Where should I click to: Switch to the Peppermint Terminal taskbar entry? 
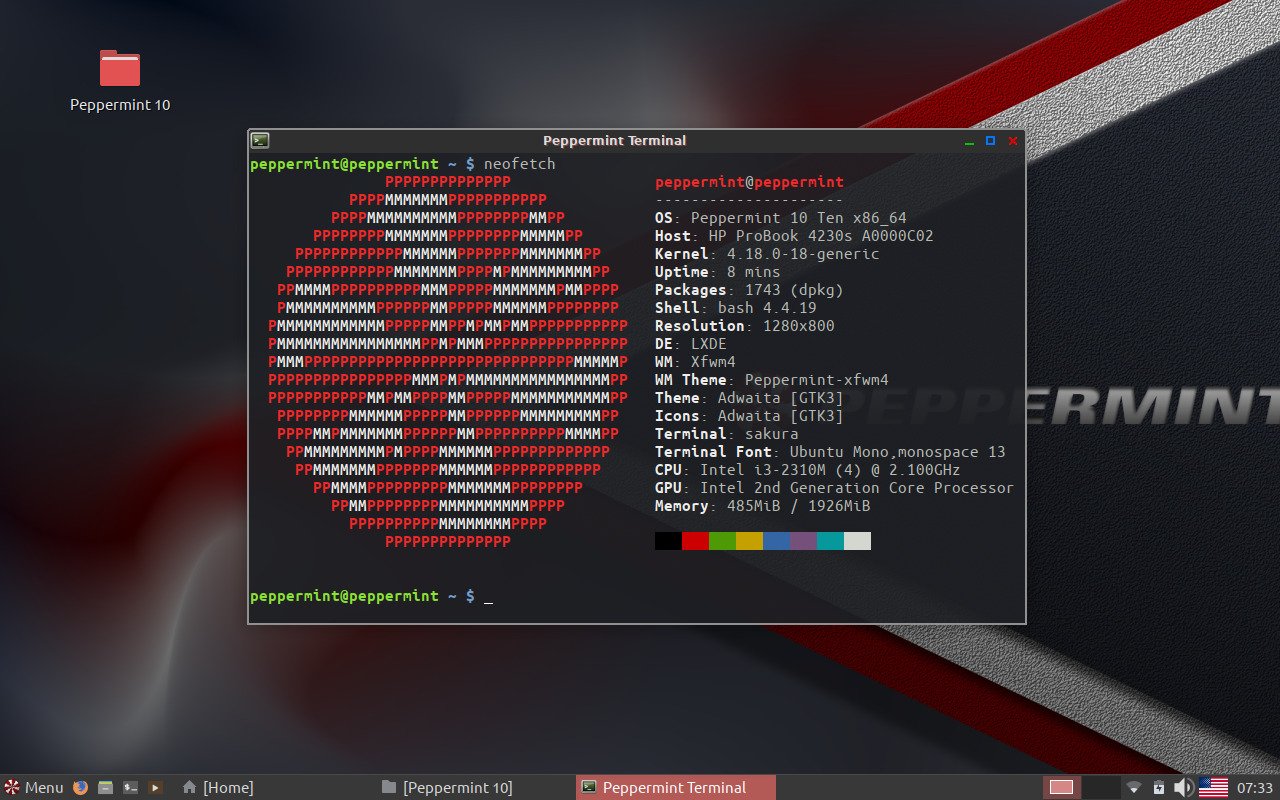point(675,787)
